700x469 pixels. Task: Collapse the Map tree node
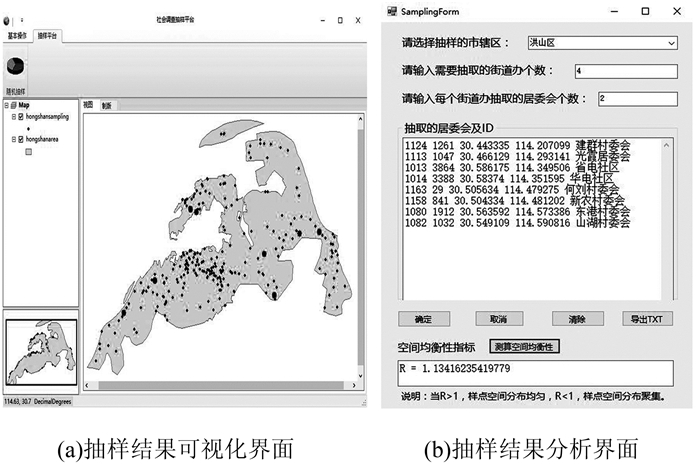click(6, 105)
